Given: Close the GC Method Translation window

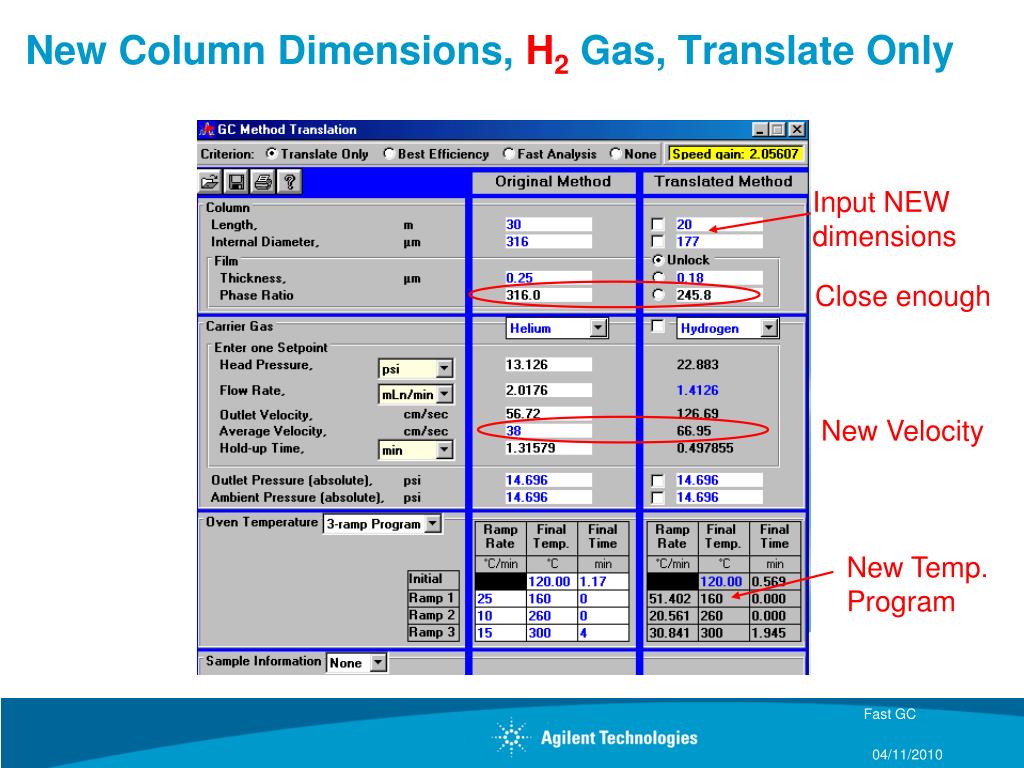Looking at the screenshot, I should coord(797,129).
